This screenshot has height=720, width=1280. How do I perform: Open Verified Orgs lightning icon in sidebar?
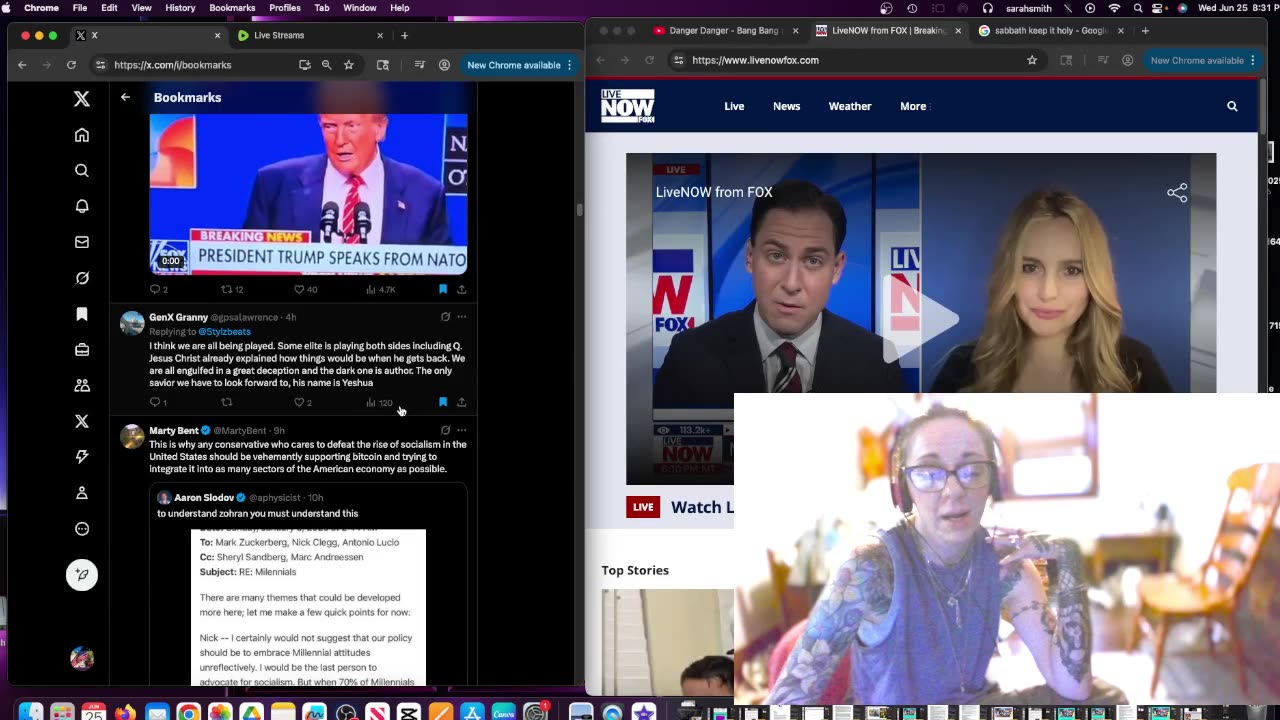82,457
